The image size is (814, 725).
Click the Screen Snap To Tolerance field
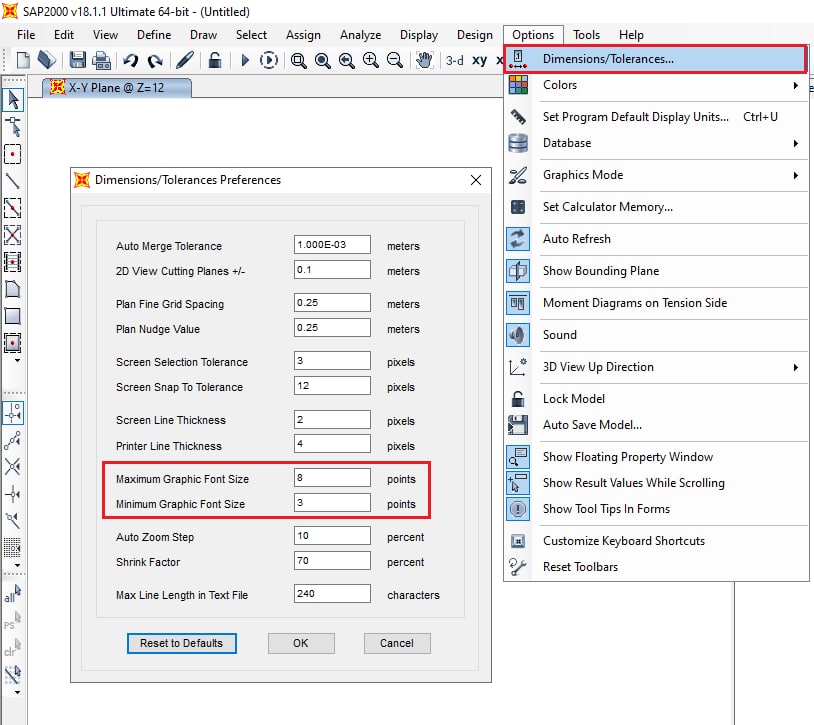tap(332, 386)
